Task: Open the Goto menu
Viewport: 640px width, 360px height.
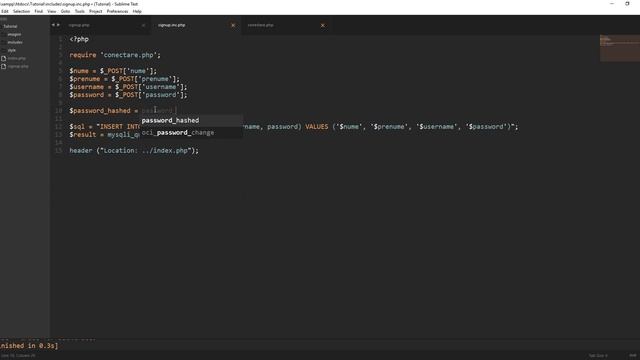Action: 65,11
